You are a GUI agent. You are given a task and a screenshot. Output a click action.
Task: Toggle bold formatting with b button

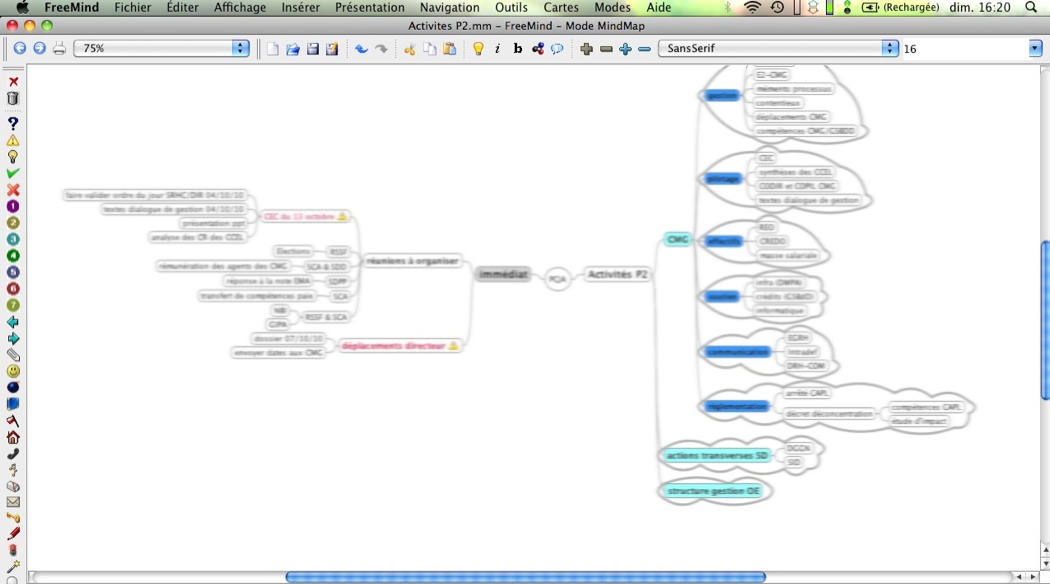[517, 48]
